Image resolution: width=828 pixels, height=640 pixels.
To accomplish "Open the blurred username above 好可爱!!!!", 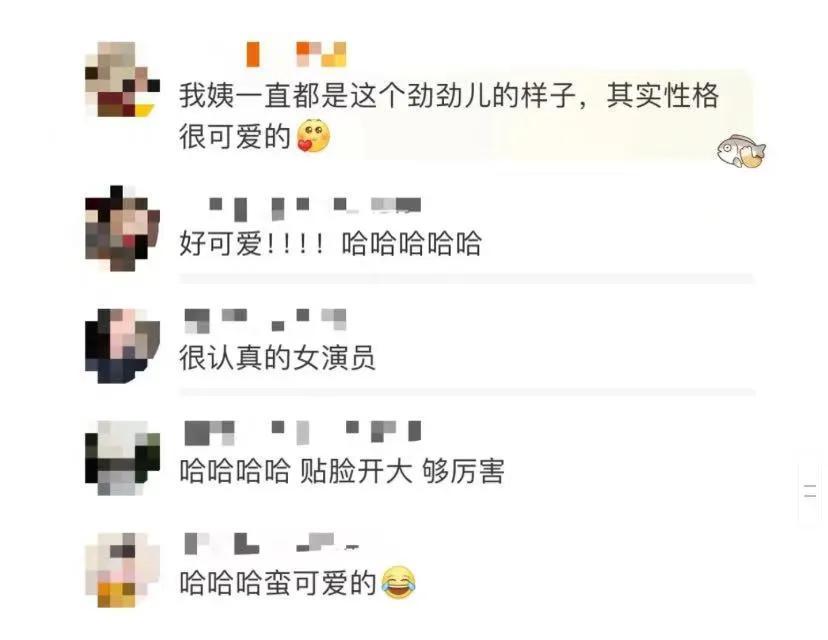I will [315, 209].
